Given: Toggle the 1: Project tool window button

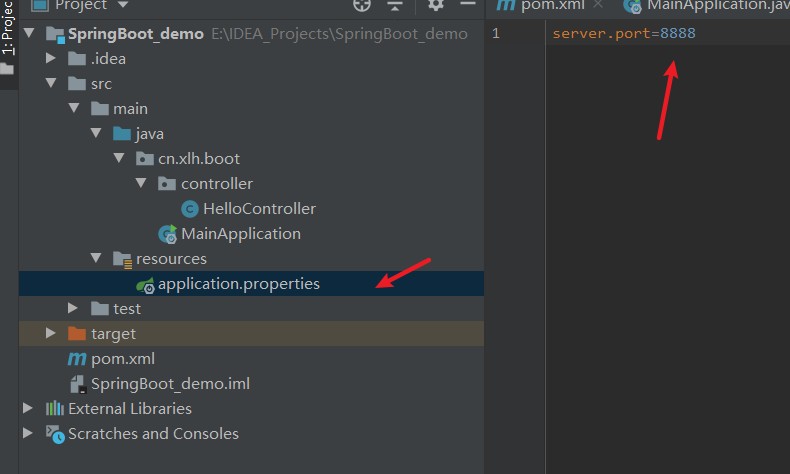Looking at the screenshot, I should click(8, 38).
